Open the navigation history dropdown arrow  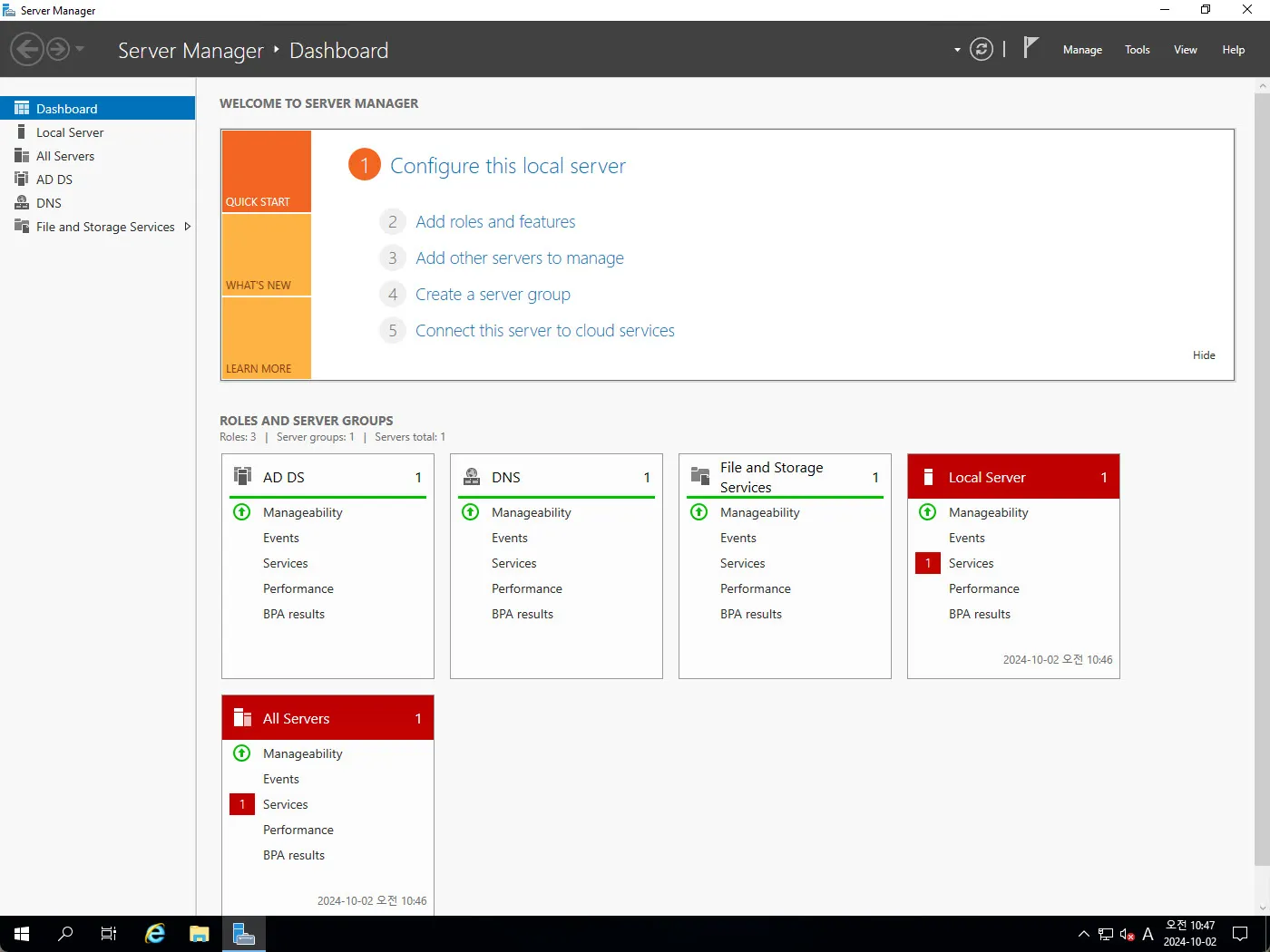(x=80, y=49)
